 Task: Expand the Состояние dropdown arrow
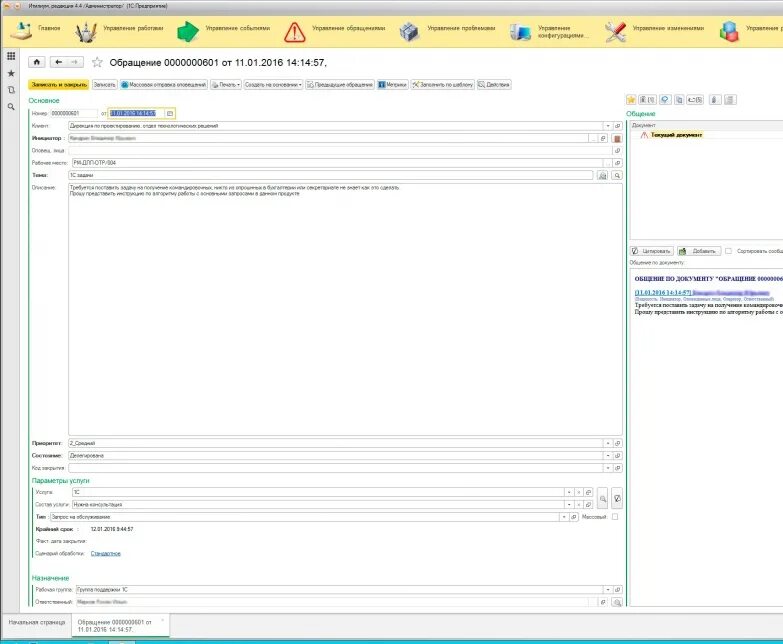[608, 456]
